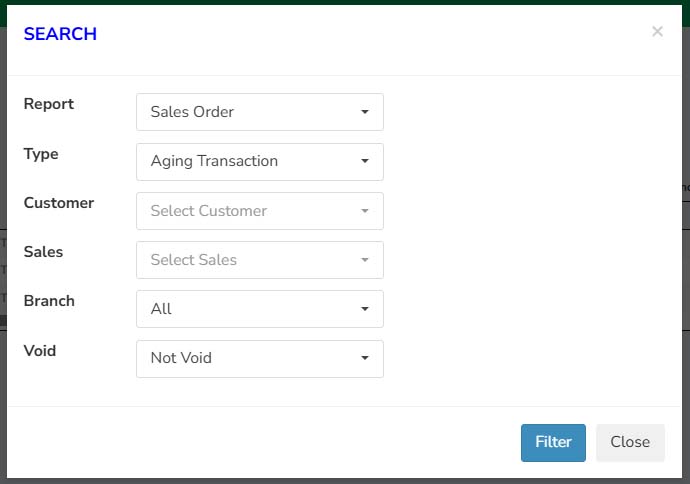Click the caret arrow in Branch field
This screenshot has height=484, width=690.
coord(364,309)
